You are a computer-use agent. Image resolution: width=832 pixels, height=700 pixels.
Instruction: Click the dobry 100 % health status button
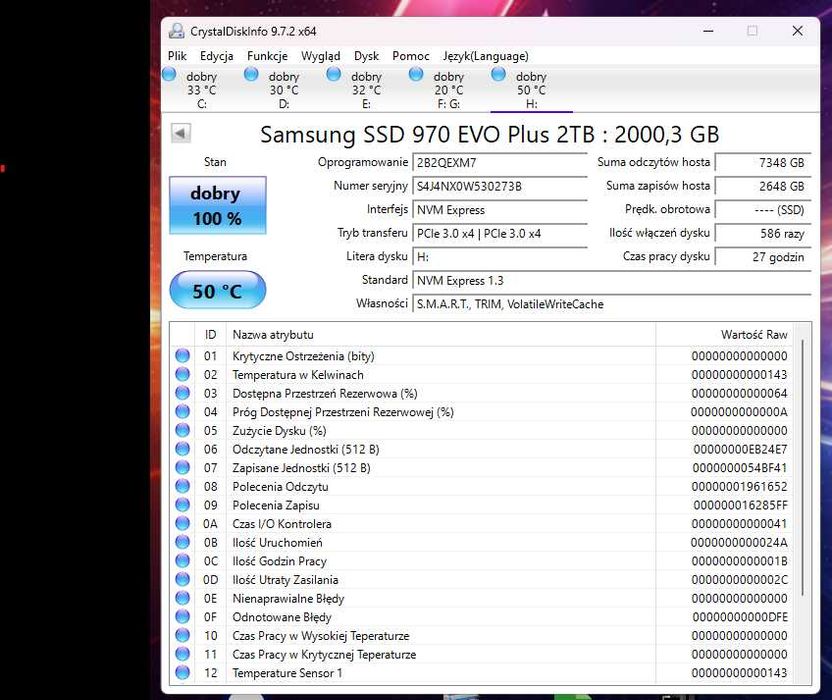(218, 205)
